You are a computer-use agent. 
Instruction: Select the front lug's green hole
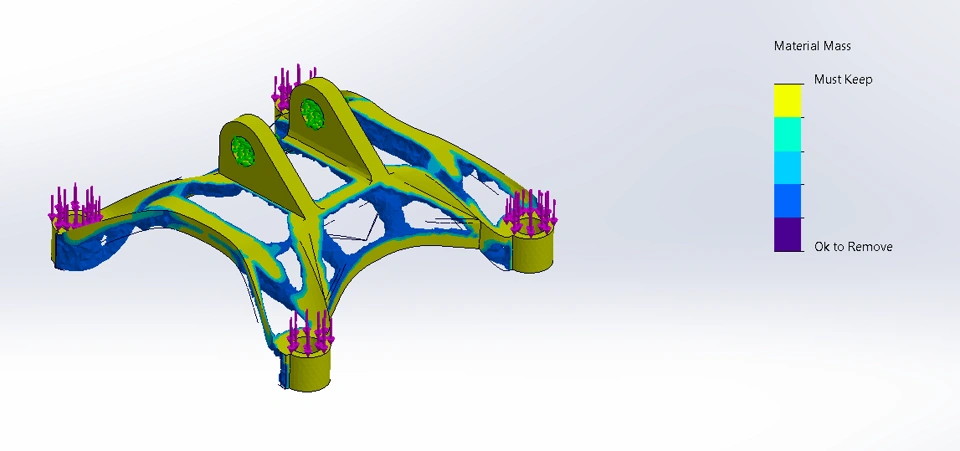coord(242,151)
